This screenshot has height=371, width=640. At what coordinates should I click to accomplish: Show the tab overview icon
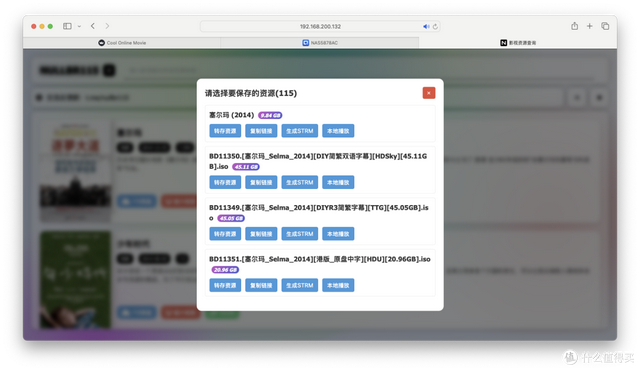(605, 26)
